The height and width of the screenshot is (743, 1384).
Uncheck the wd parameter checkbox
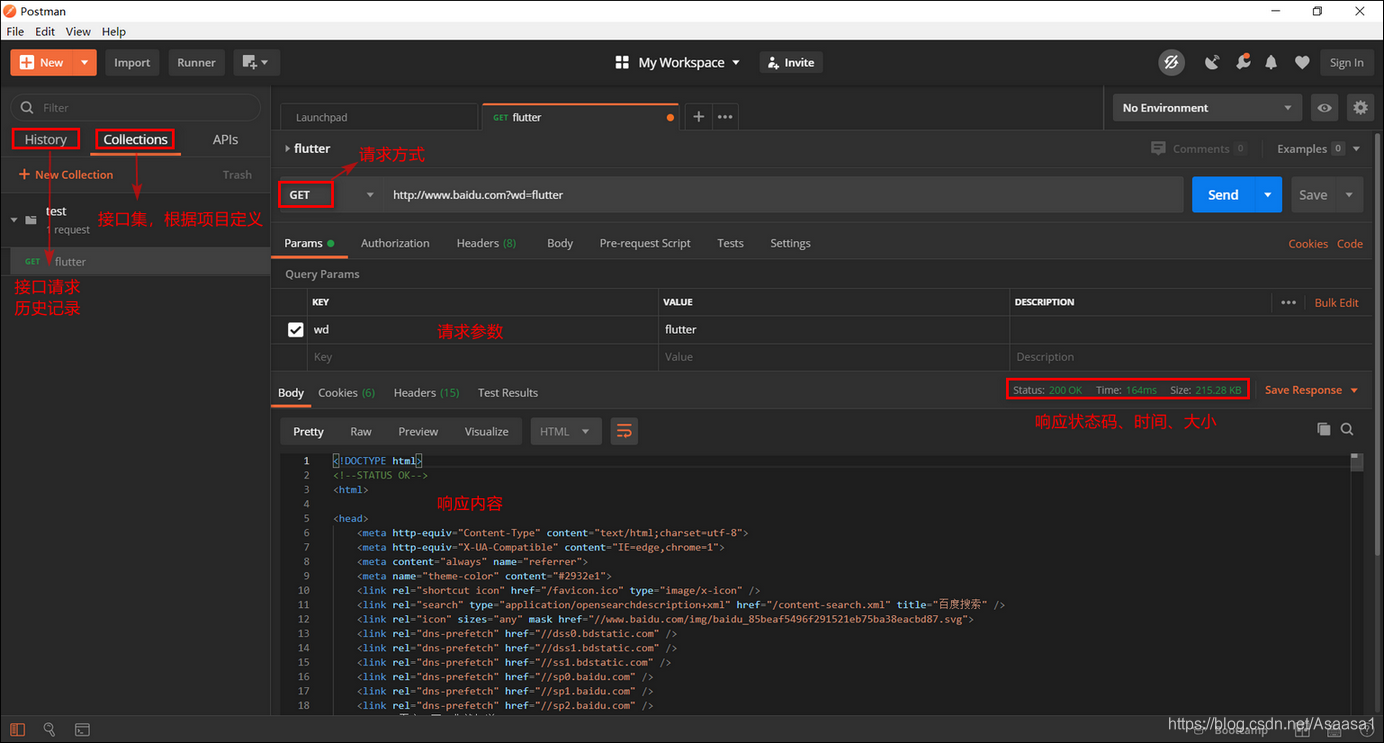(295, 329)
